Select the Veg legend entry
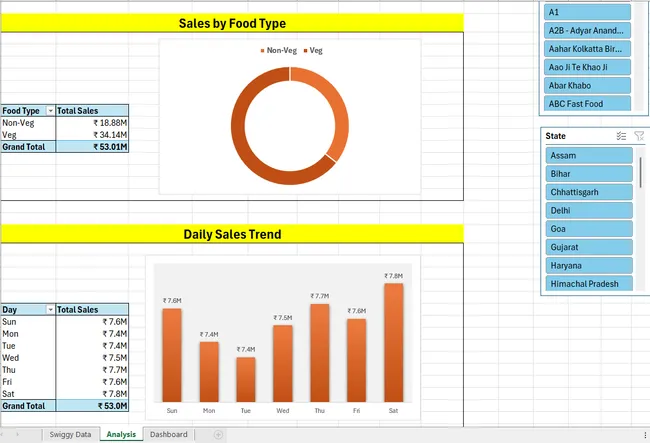Viewport: 650px width, 443px height. 313,51
